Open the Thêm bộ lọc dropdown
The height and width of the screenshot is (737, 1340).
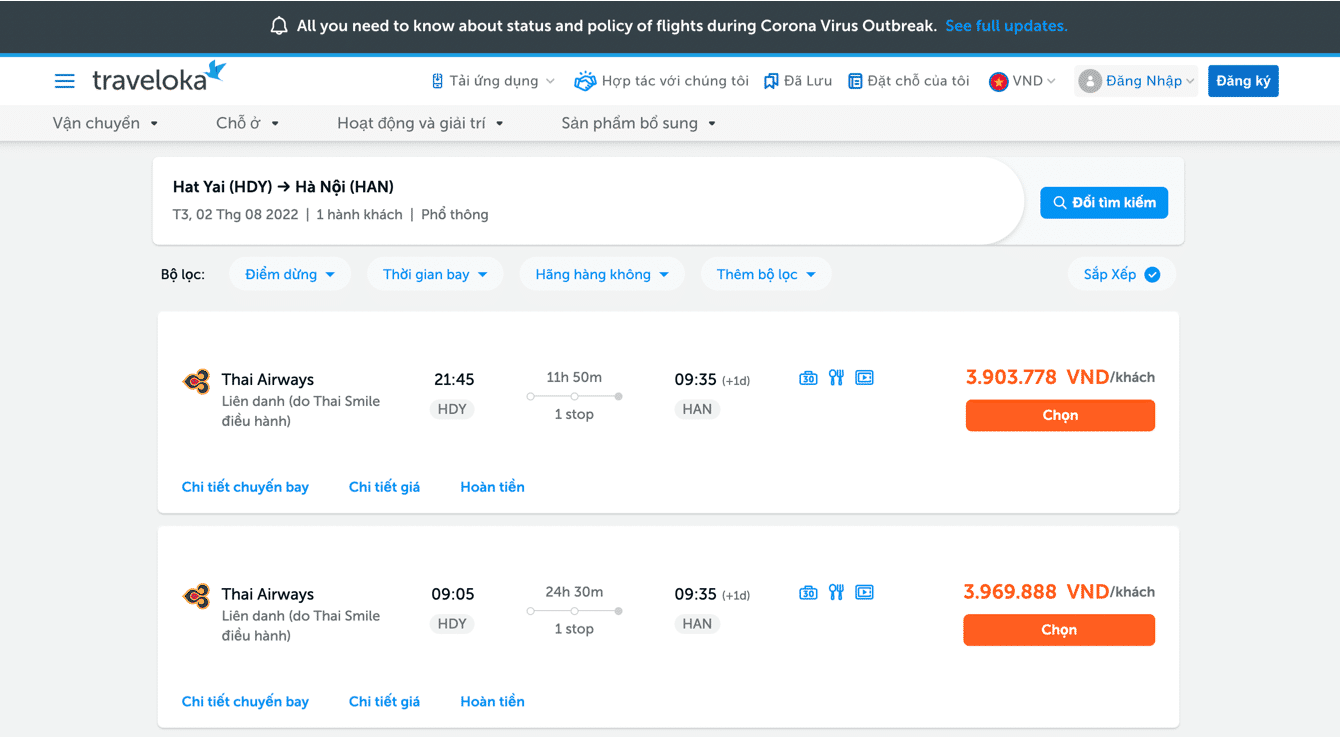(x=766, y=274)
